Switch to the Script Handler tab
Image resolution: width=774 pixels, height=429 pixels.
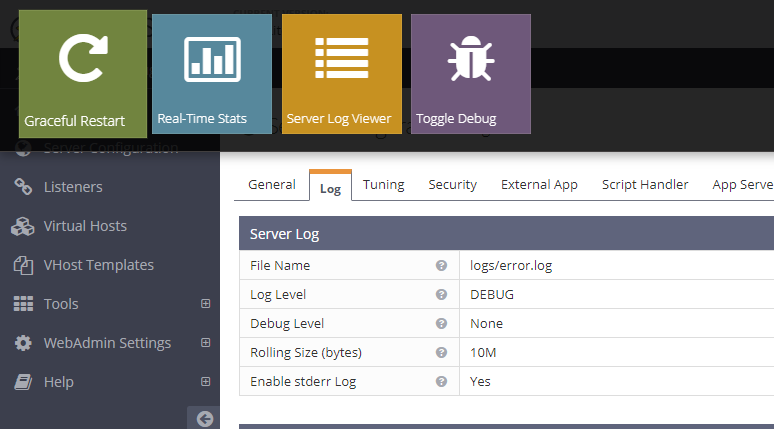pyautogui.click(x=645, y=185)
